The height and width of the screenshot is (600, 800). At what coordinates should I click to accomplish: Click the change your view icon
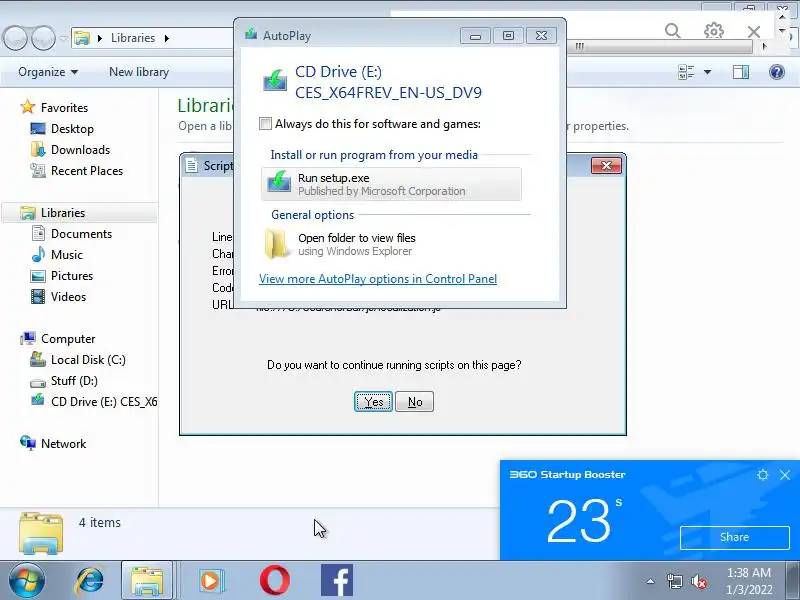[686, 72]
